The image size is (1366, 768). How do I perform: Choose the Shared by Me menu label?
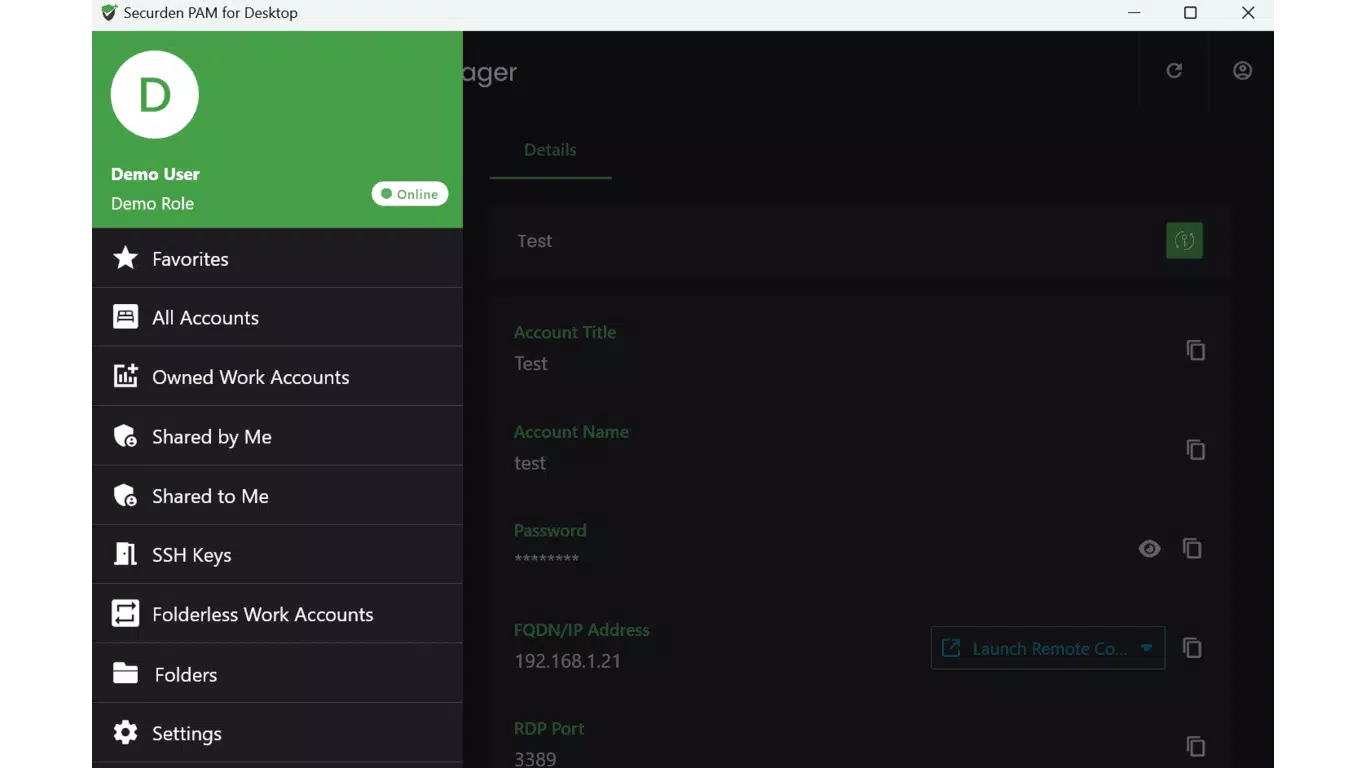click(x=212, y=437)
